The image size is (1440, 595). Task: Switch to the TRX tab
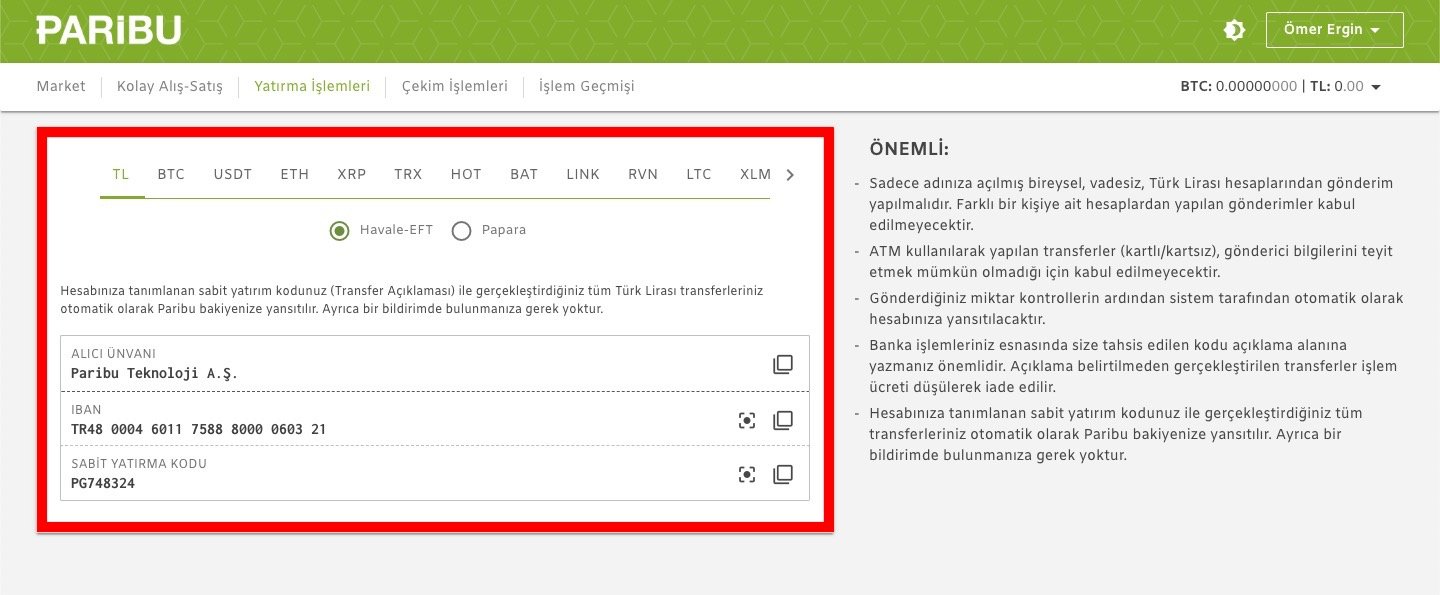point(408,174)
